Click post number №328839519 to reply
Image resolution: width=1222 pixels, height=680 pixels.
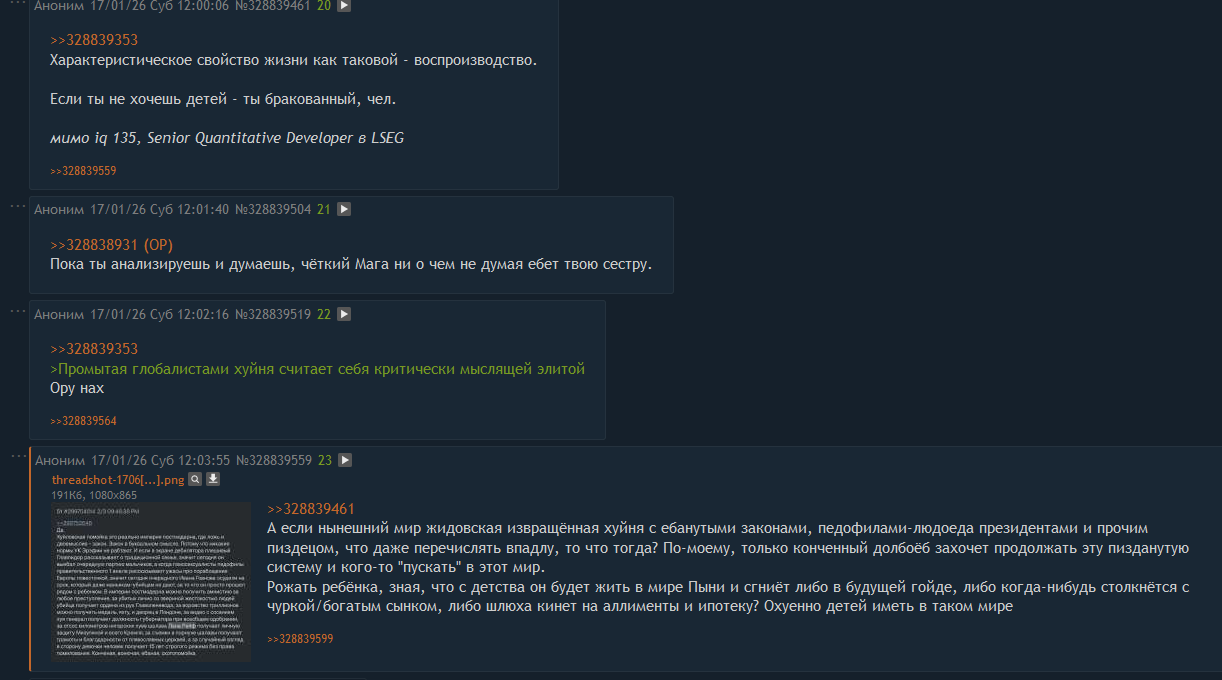(x=273, y=314)
